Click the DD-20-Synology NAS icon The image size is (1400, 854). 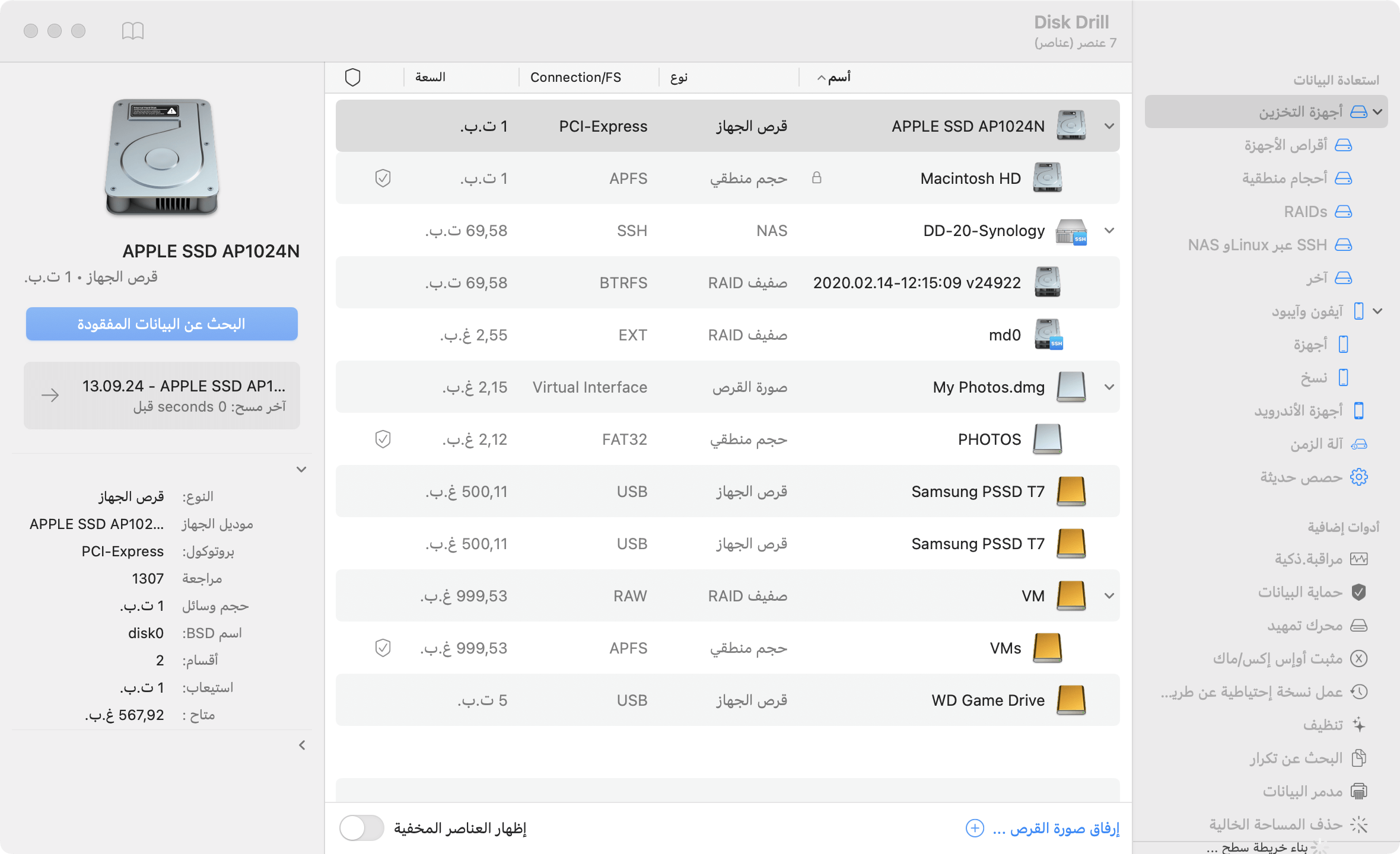click(1071, 231)
